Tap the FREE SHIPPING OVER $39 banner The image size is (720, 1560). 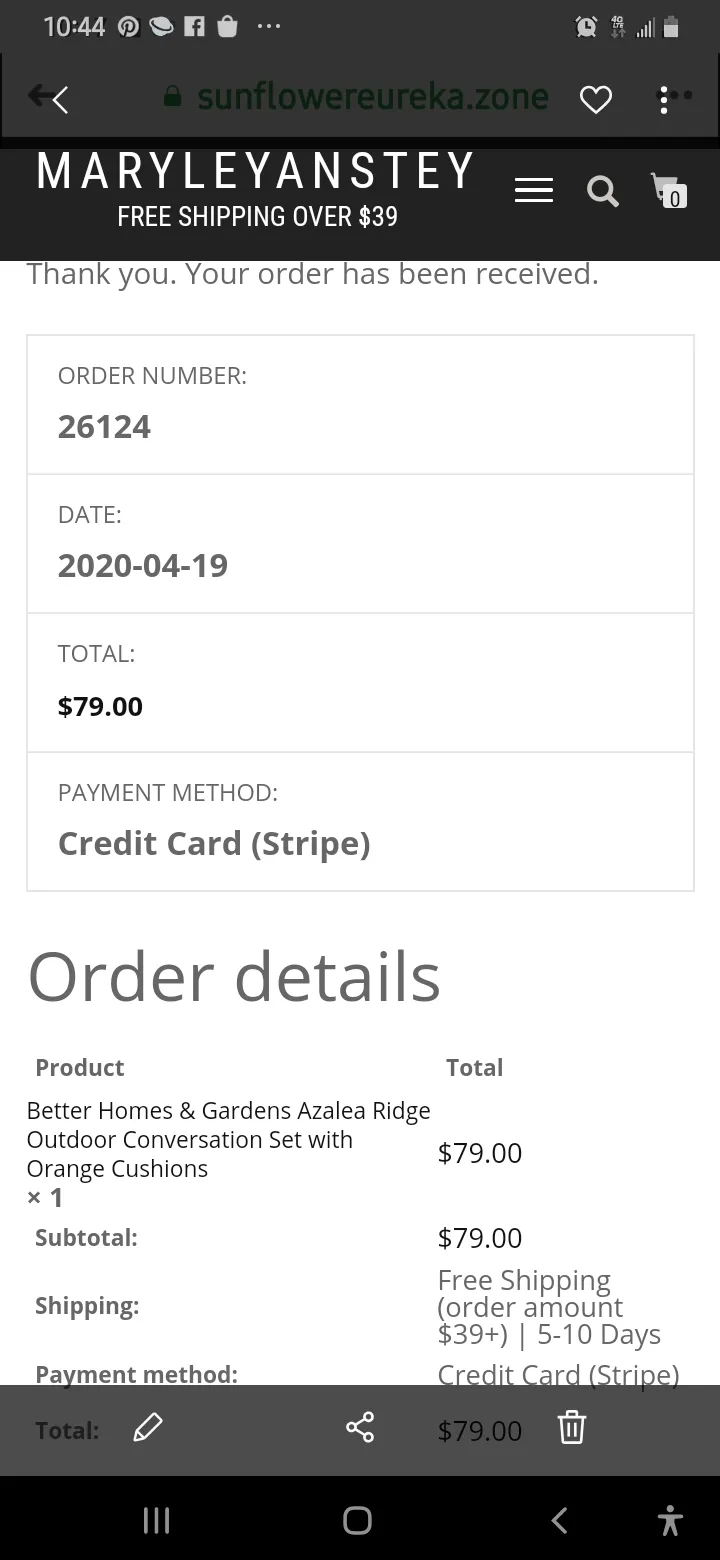[258, 216]
